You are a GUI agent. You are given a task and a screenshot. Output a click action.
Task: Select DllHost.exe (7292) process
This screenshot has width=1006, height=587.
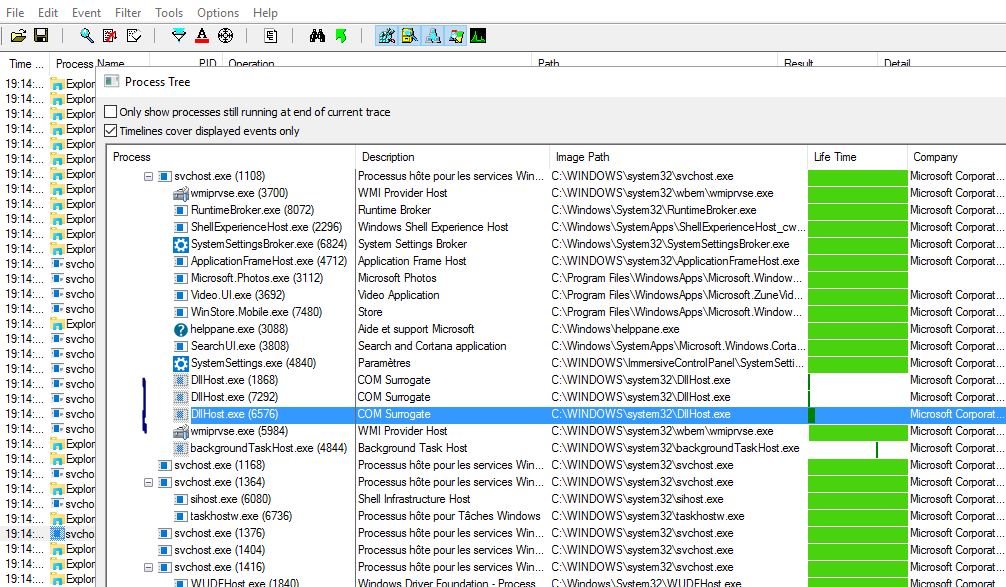click(234, 397)
